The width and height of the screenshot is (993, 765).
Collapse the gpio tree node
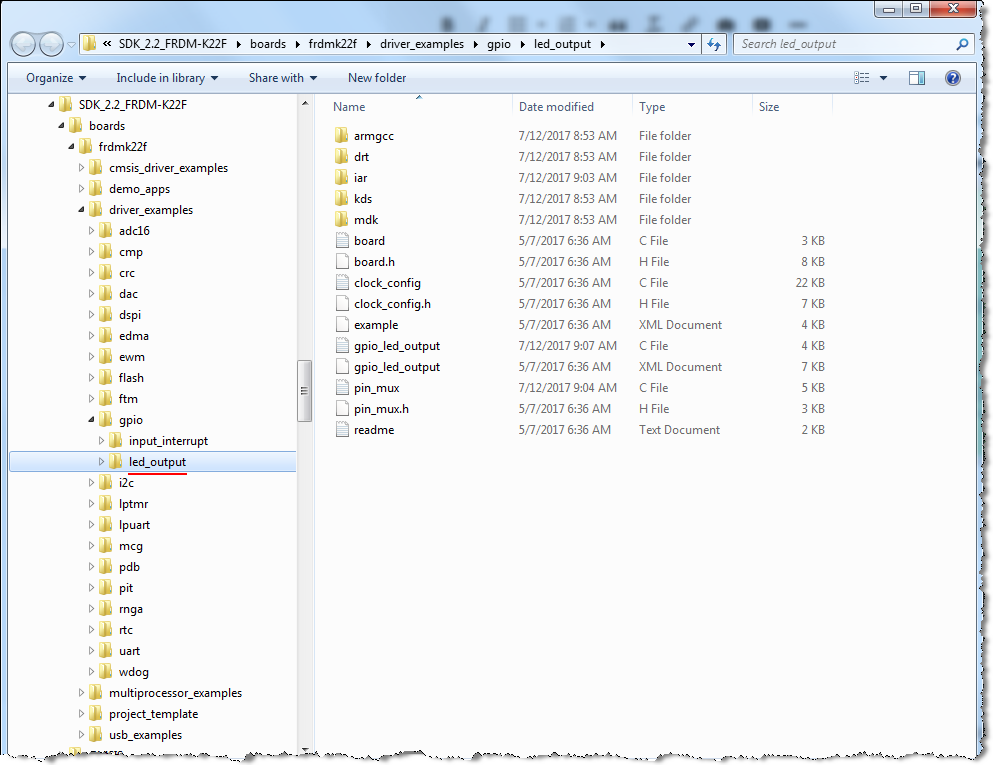[91, 419]
